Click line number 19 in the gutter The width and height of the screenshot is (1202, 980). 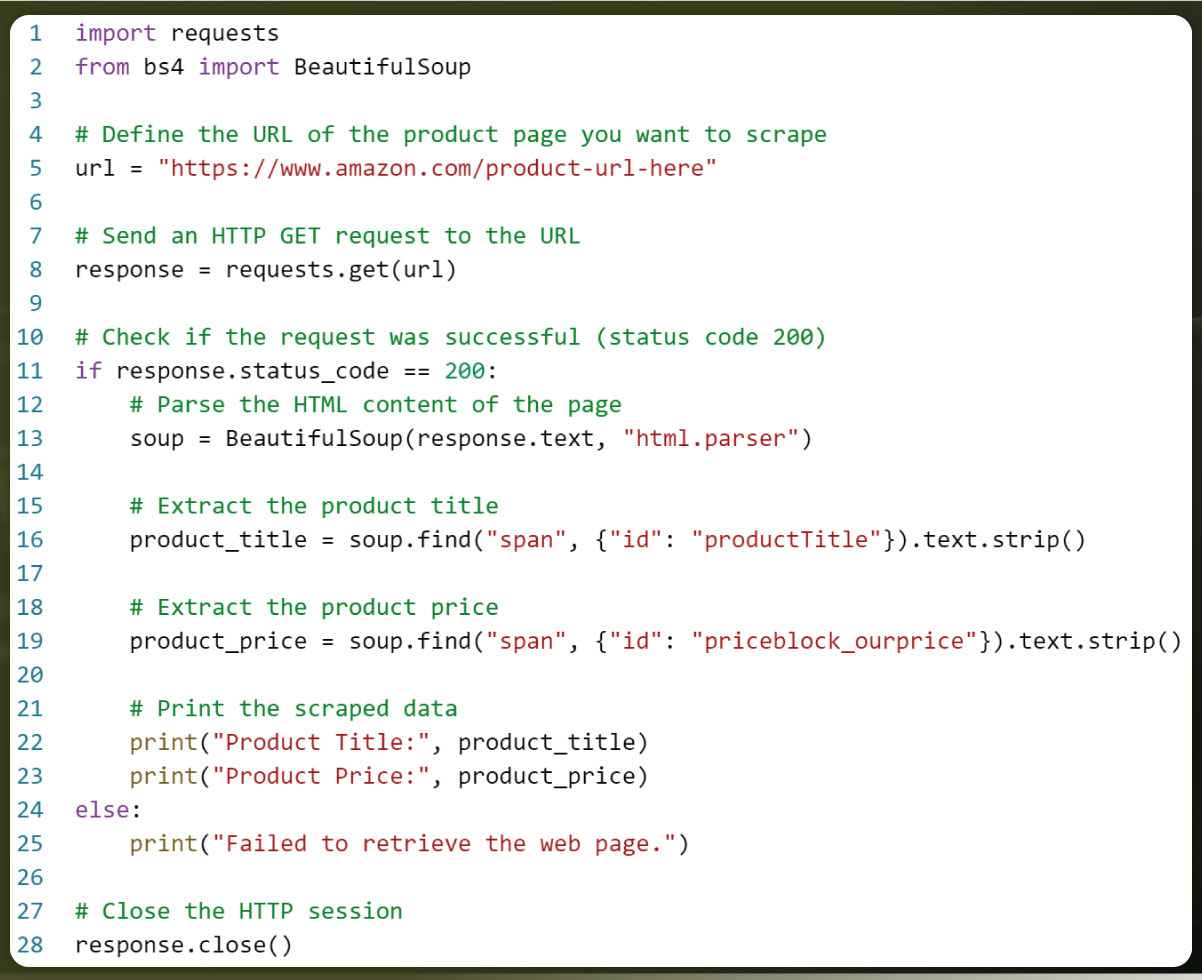pyautogui.click(x=29, y=641)
